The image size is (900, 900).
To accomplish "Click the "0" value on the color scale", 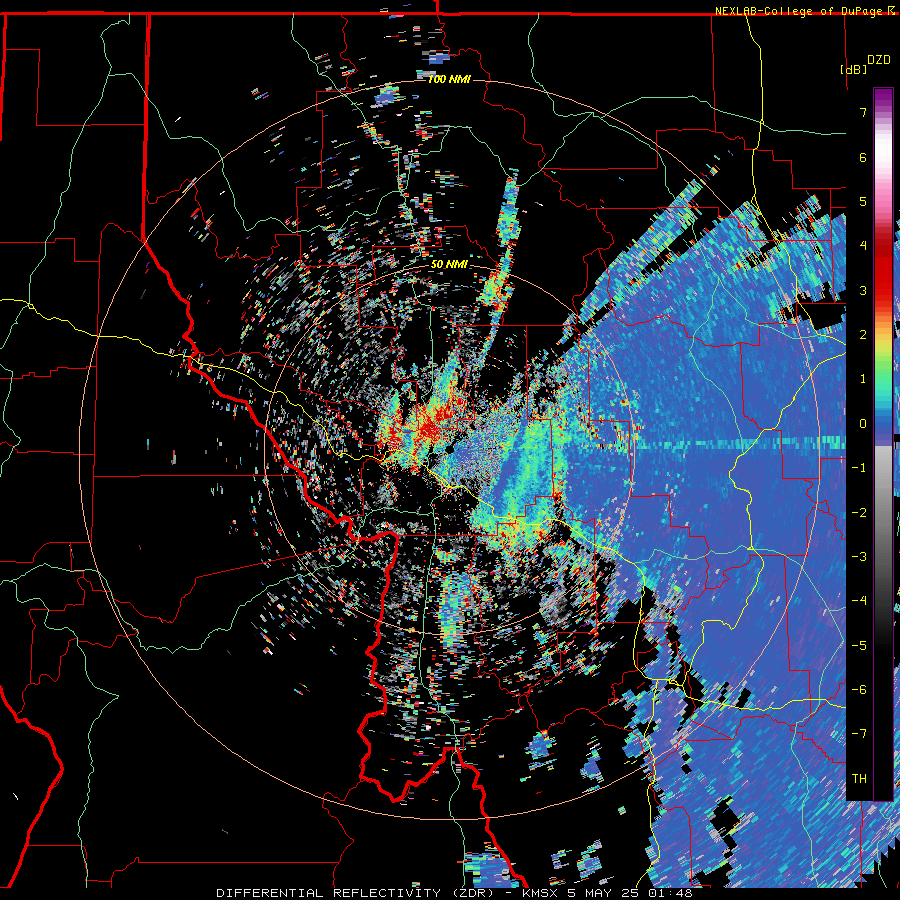I will tap(863, 423).
